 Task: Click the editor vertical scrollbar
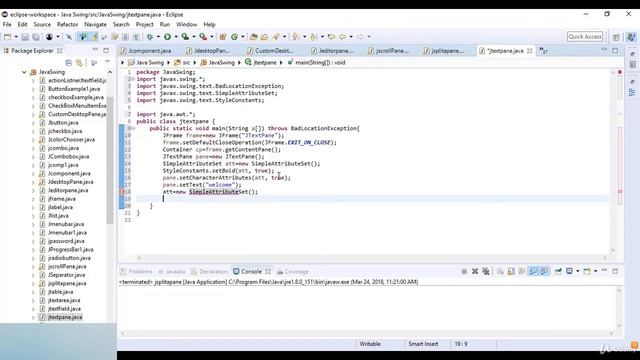click(613, 160)
